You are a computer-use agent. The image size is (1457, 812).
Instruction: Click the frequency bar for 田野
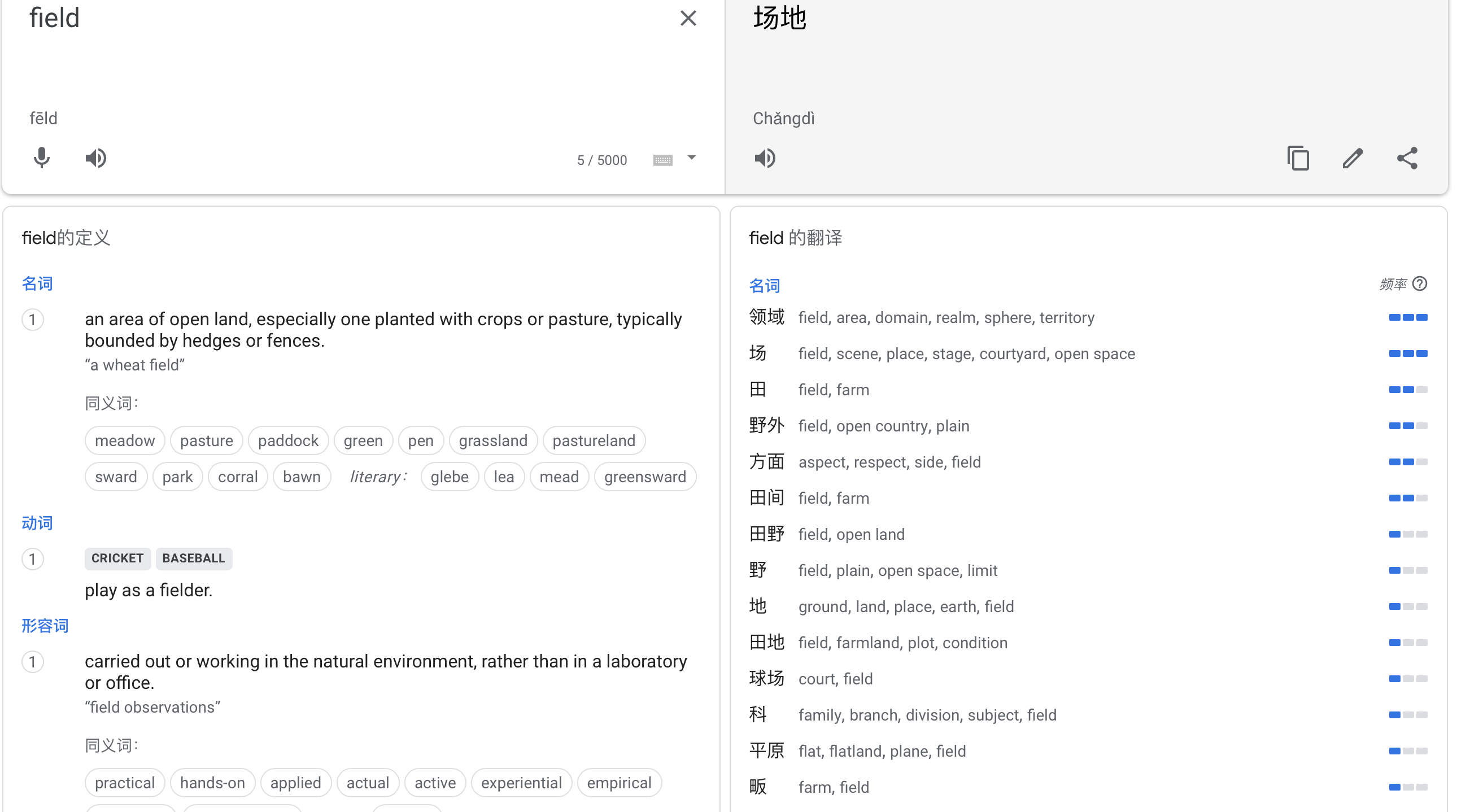pyautogui.click(x=1408, y=534)
